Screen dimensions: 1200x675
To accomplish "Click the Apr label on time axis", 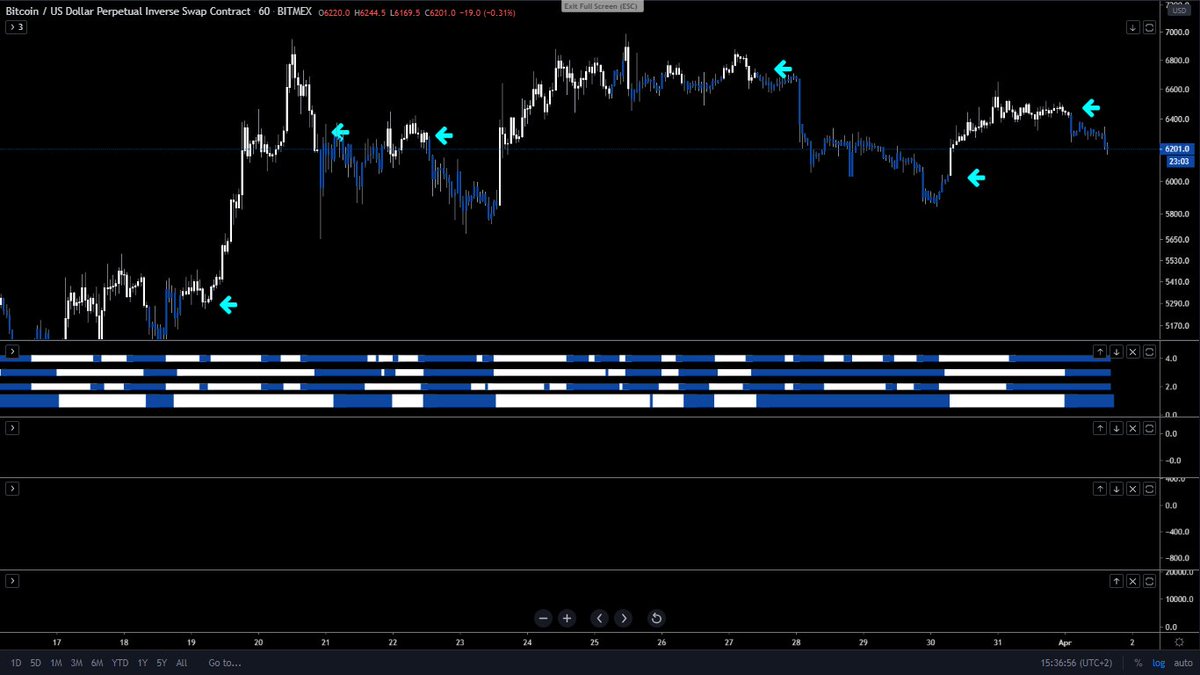I will (1063, 642).
